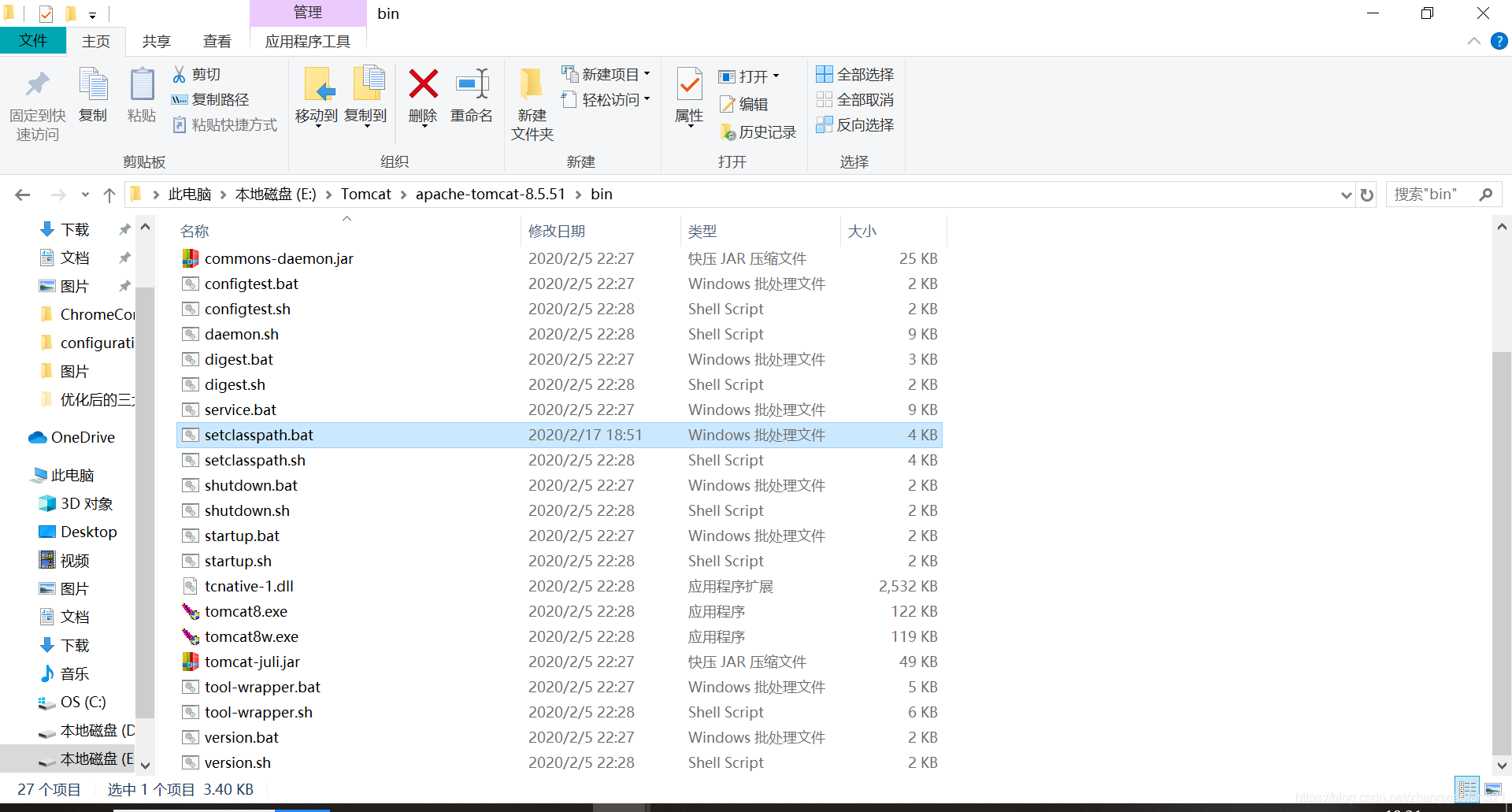Viewport: 1512px width, 812px height.
Task: Click the search magnifier icon
Action: click(x=1486, y=194)
